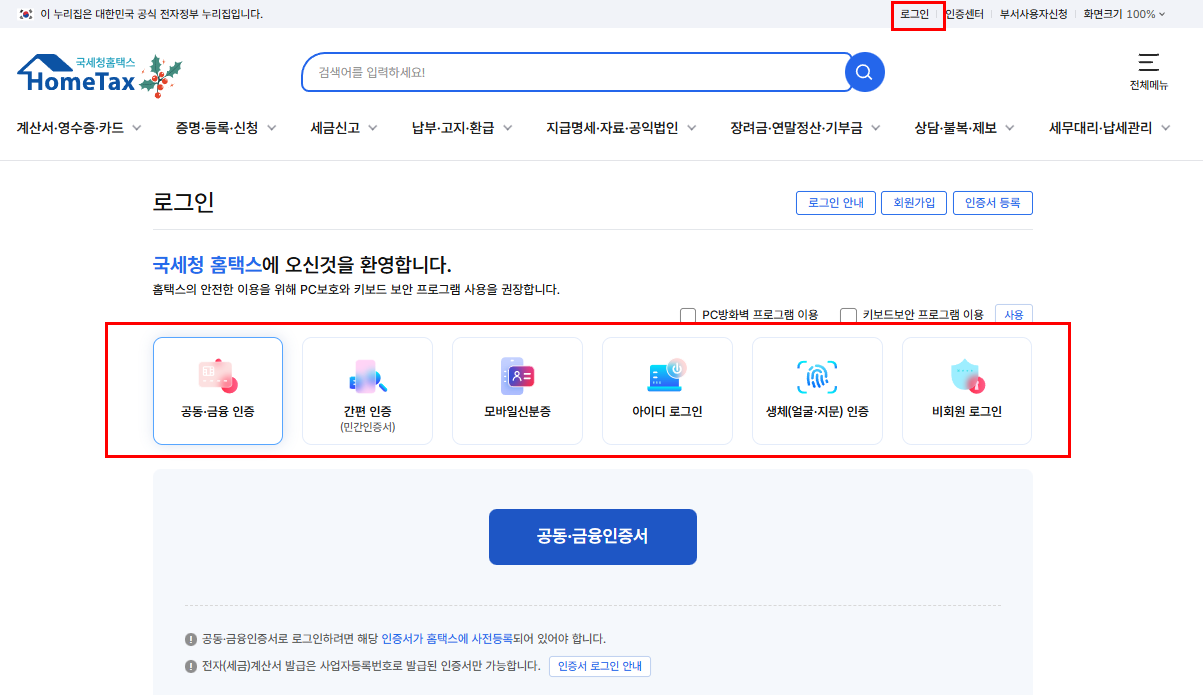Click the blue 공동·금융인증서 button
1203x695 pixels.
pos(593,537)
